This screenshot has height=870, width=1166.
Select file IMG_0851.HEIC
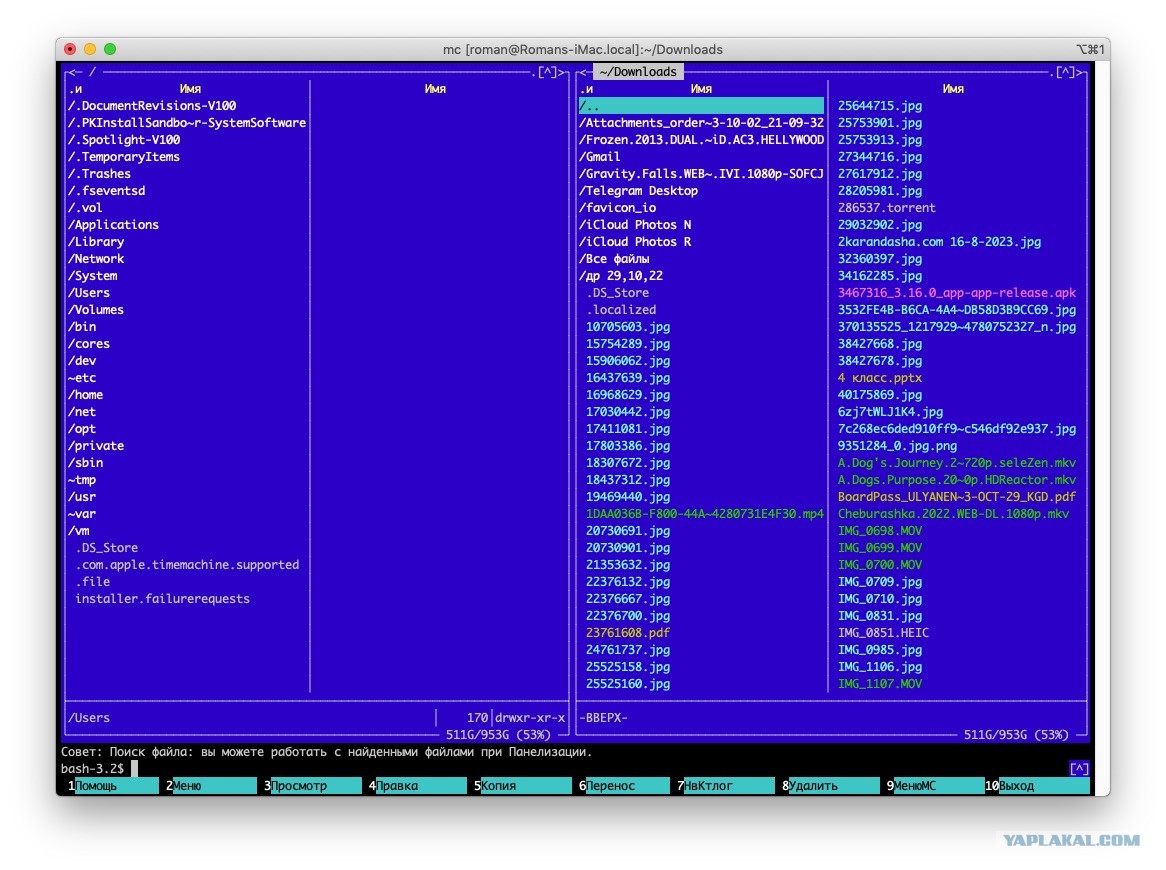click(883, 633)
